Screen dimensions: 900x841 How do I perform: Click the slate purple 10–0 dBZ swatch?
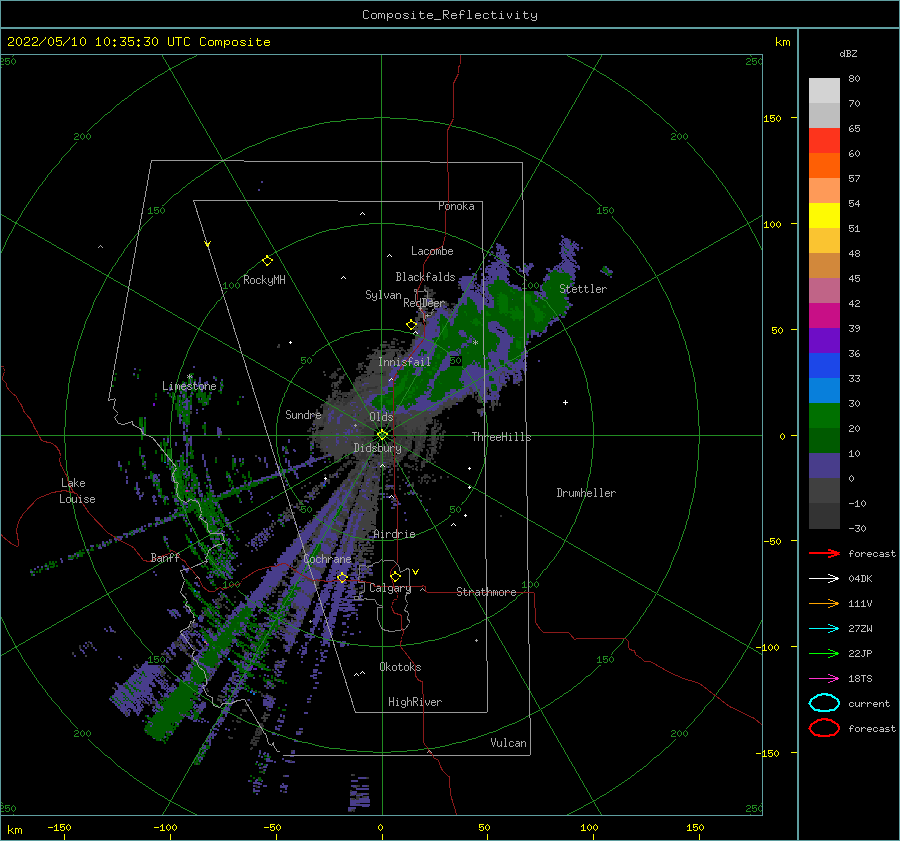coord(824,466)
